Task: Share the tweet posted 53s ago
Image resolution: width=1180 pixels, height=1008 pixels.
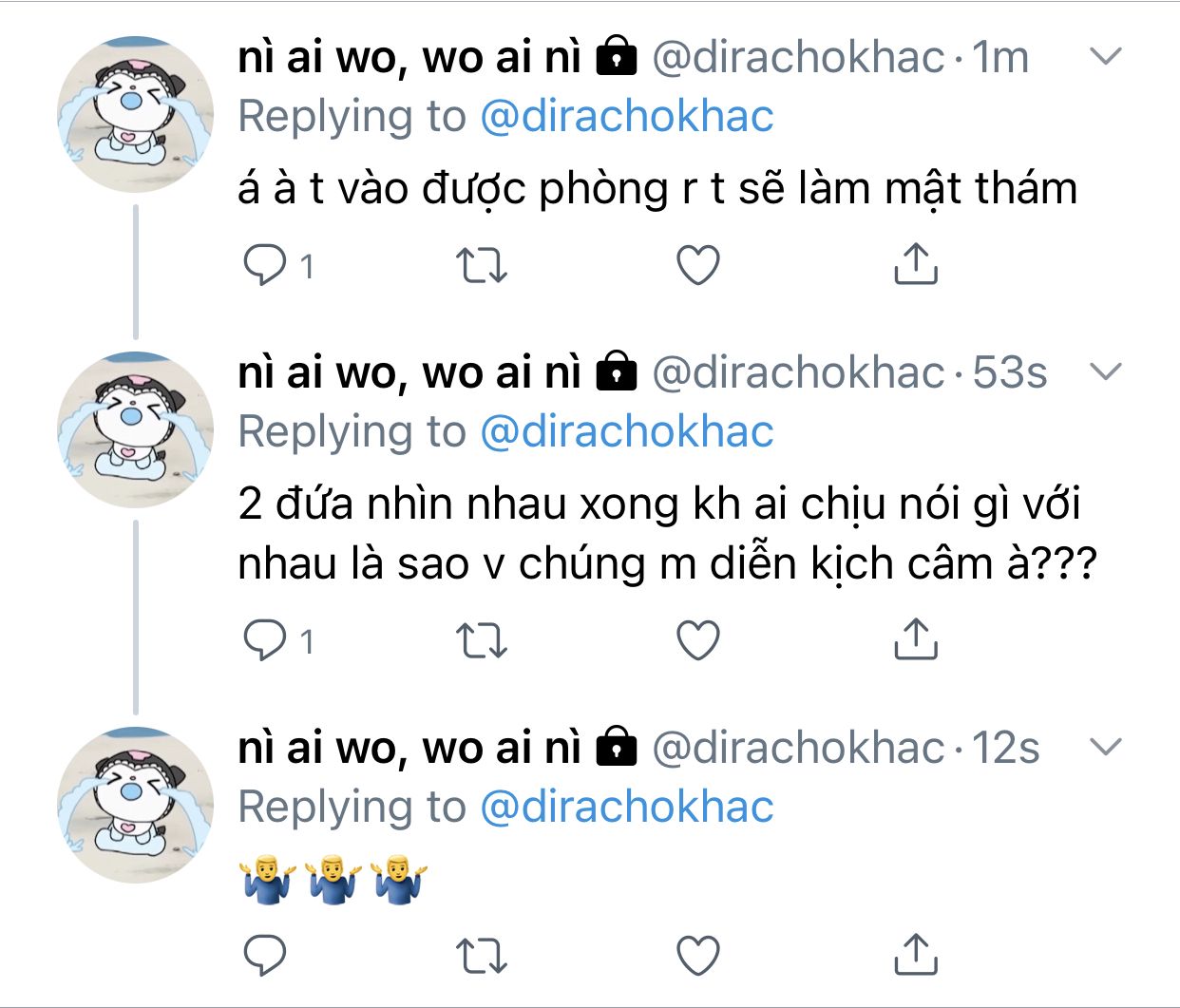Action: pos(916,638)
